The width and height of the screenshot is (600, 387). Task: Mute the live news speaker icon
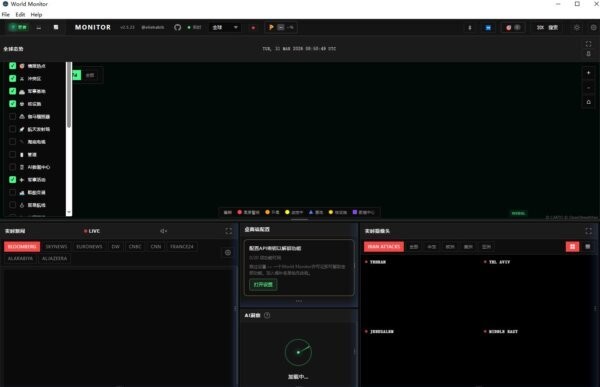pyautogui.click(x=163, y=231)
